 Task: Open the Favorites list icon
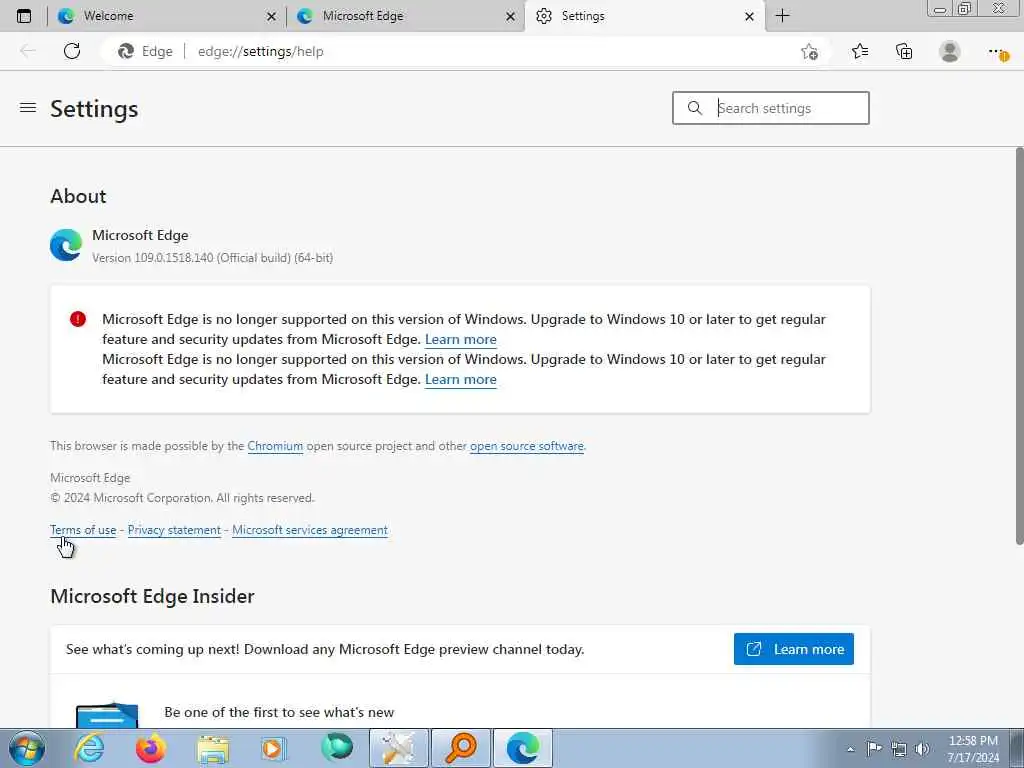(859, 51)
